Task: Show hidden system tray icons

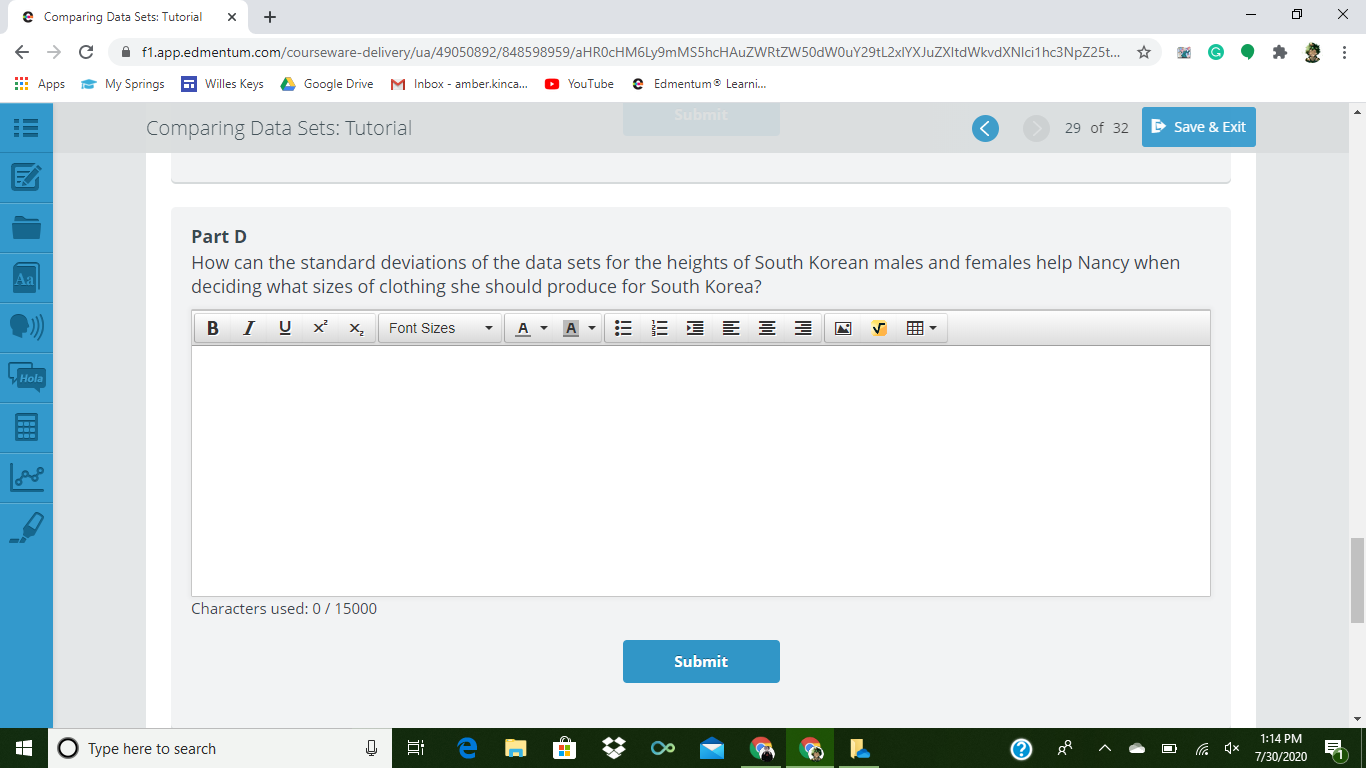Action: [x=1105, y=748]
